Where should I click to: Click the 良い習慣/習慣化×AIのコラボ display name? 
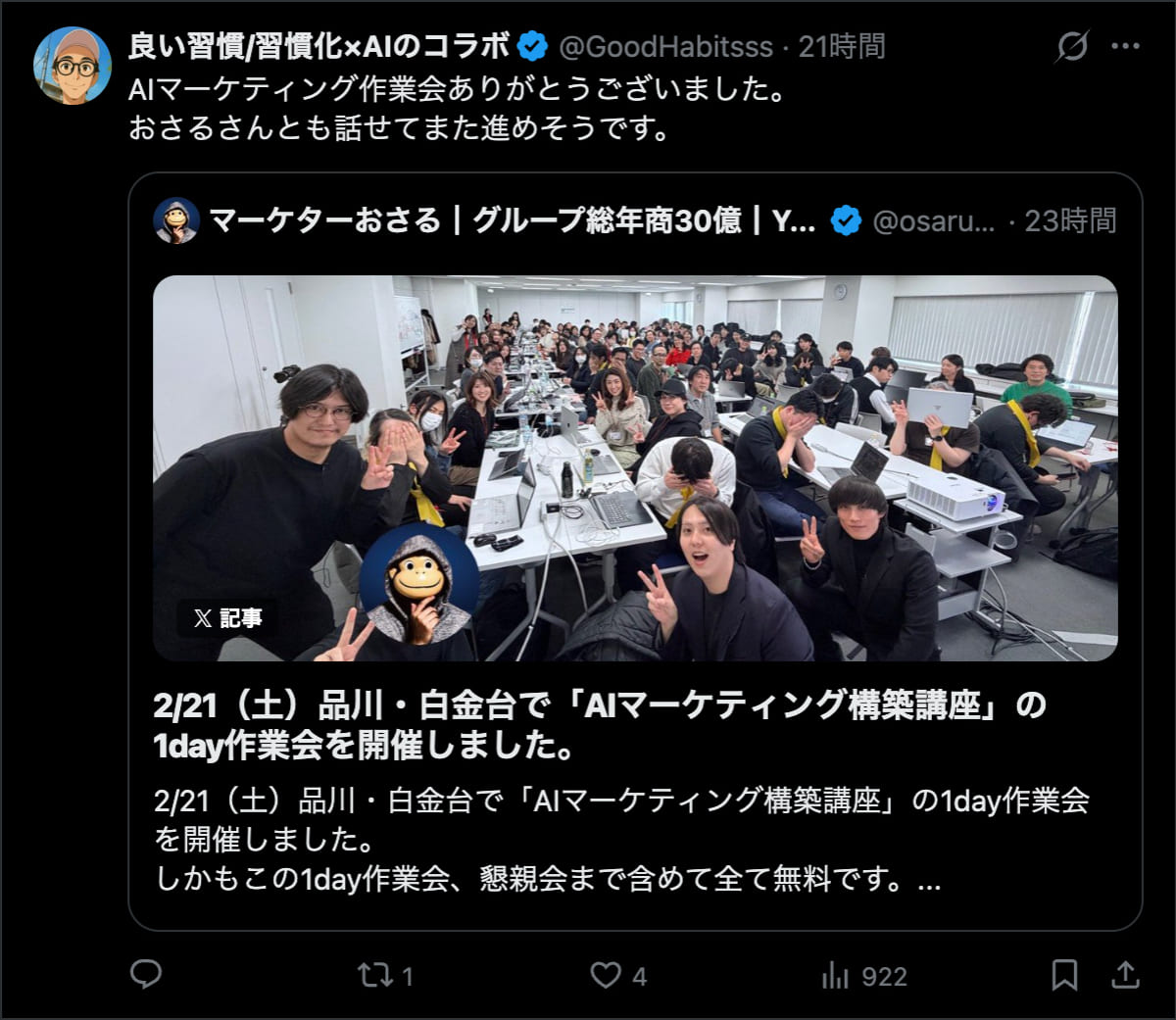319,46
